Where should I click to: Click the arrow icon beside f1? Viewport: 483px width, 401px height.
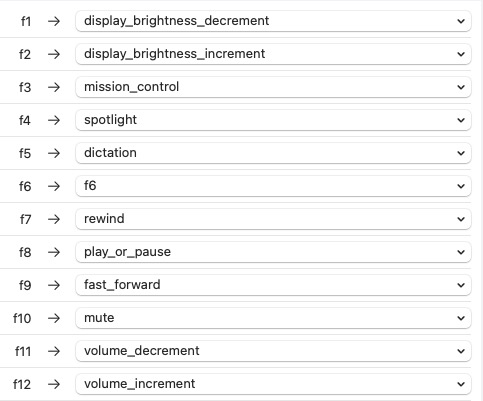pos(54,21)
